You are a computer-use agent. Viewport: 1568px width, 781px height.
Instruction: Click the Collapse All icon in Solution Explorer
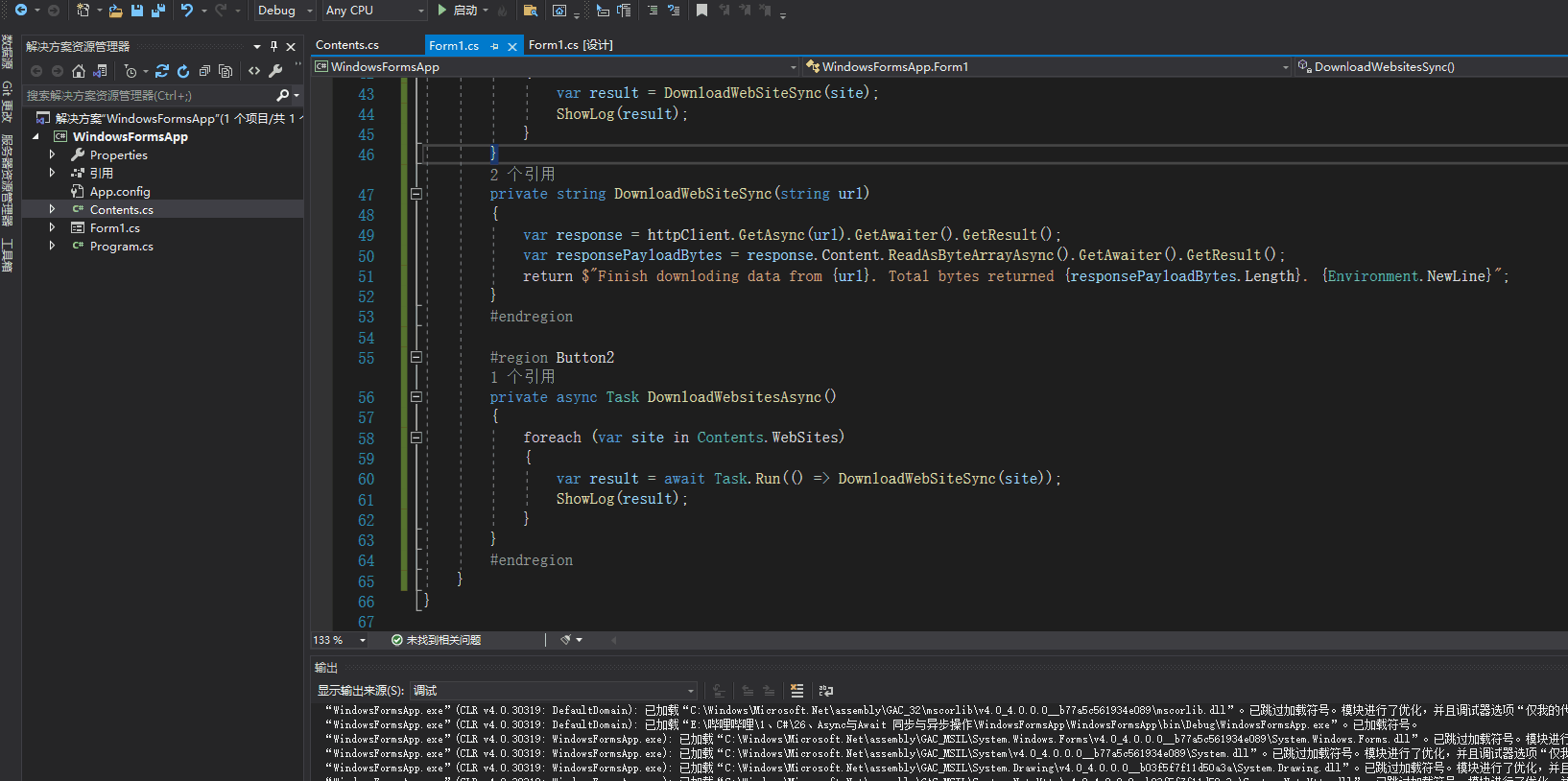point(204,71)
